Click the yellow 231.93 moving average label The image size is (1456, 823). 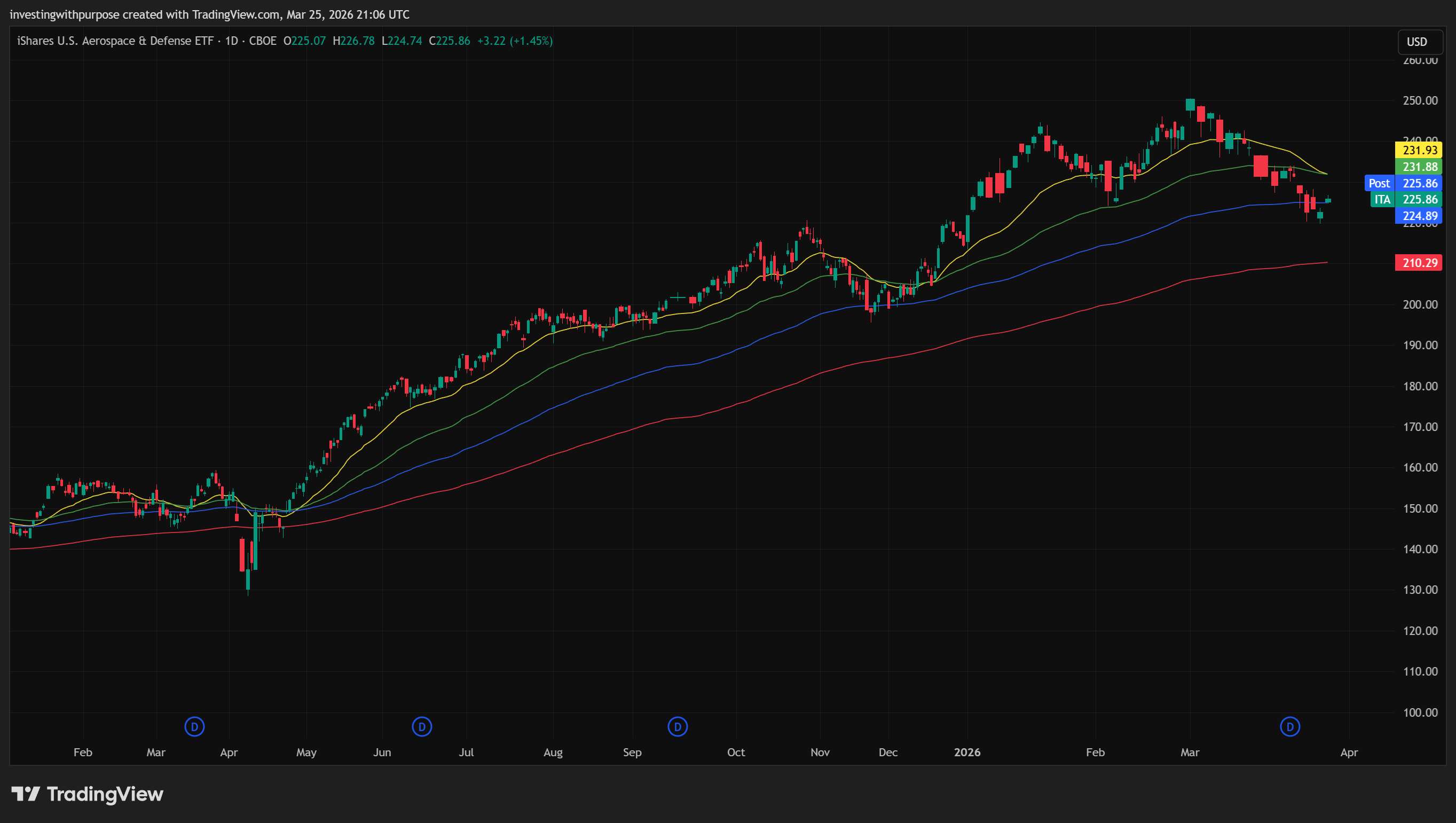point(1419,151)
